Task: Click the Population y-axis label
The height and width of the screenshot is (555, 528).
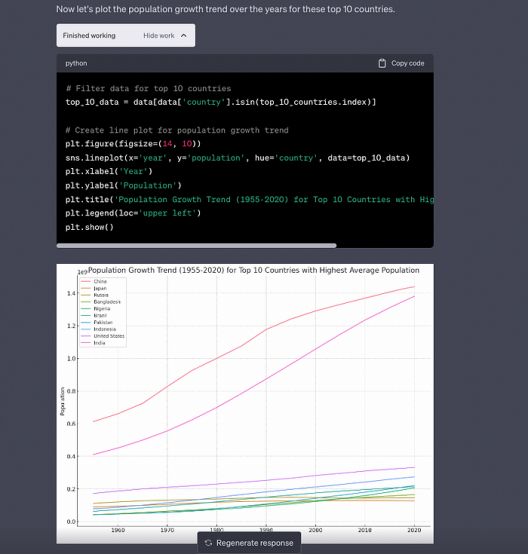Action: (x=62, y=401)
